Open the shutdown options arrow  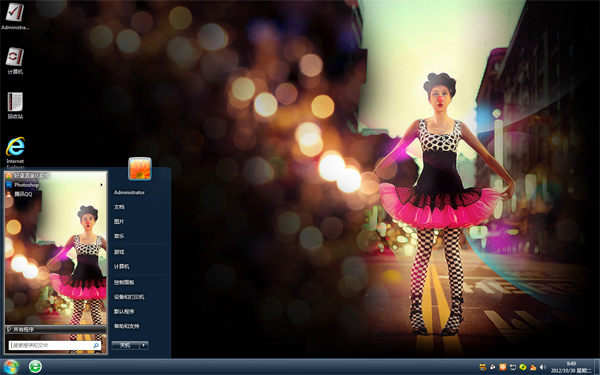pos(144,345)
